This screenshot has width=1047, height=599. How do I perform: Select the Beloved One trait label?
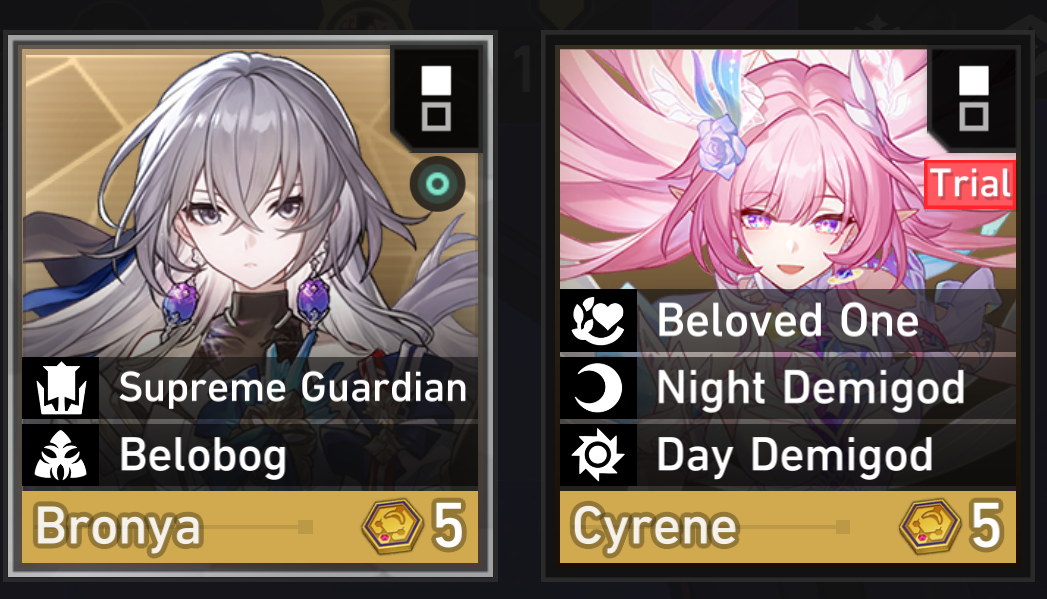click(x=788, y=321)
